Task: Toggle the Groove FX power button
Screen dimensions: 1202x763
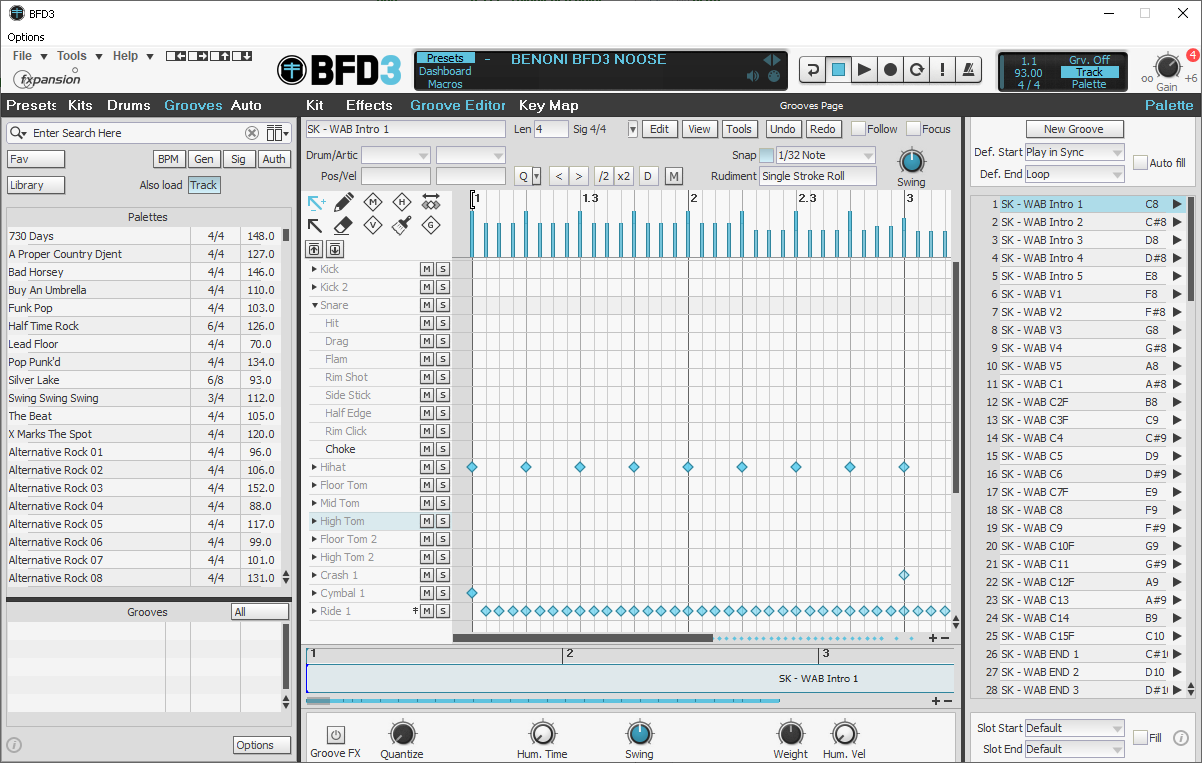Action: point(335,734)
